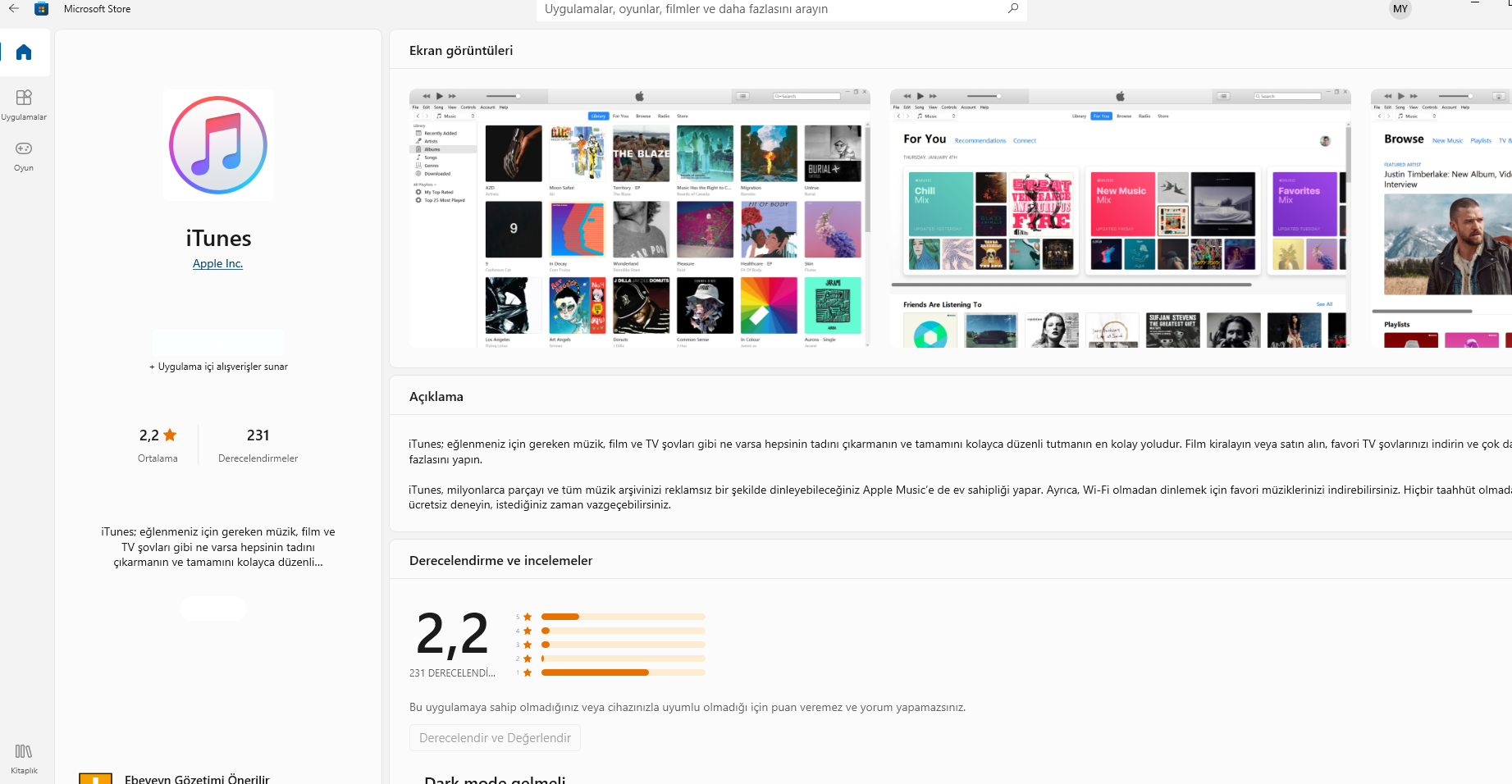Open the Browse screenshot thumbnail
Screen dimensions: 1512x784
coord(1441,218)
